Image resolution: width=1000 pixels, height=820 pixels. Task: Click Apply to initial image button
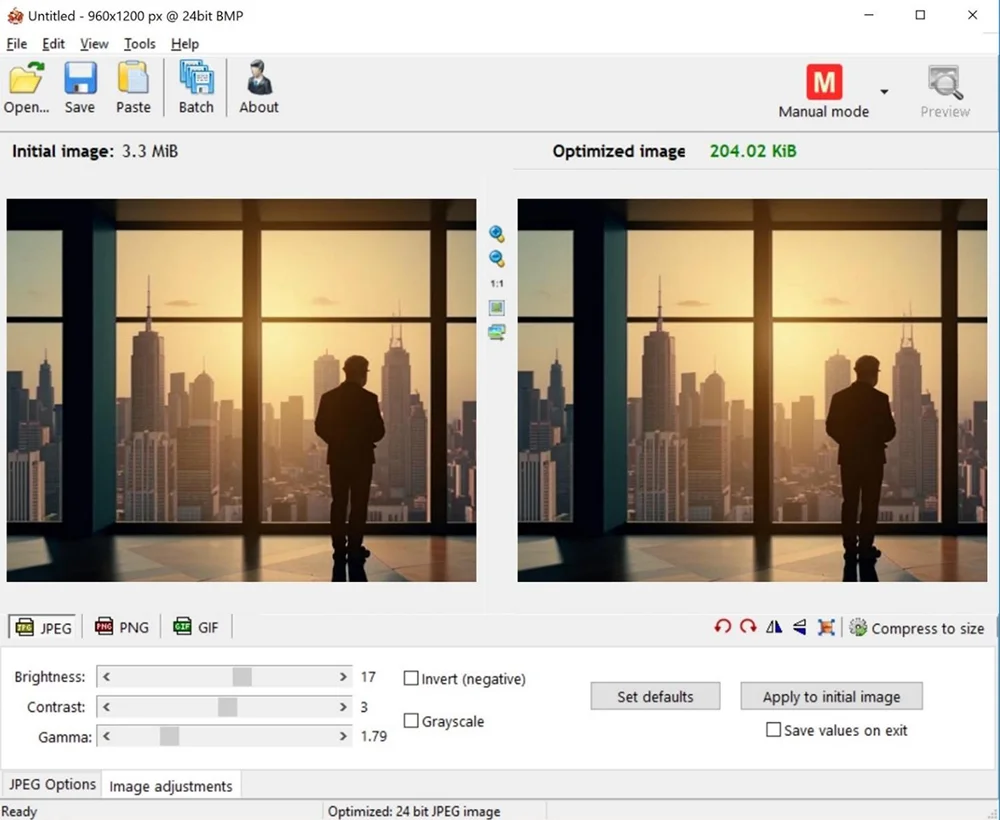[831, 697]
